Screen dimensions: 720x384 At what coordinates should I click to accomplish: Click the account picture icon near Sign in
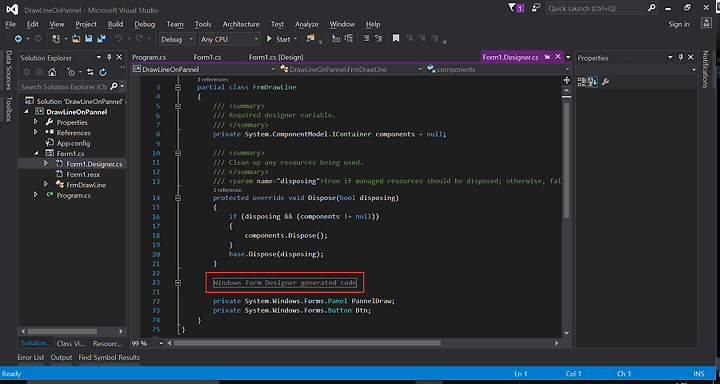(x=706, y=23)
